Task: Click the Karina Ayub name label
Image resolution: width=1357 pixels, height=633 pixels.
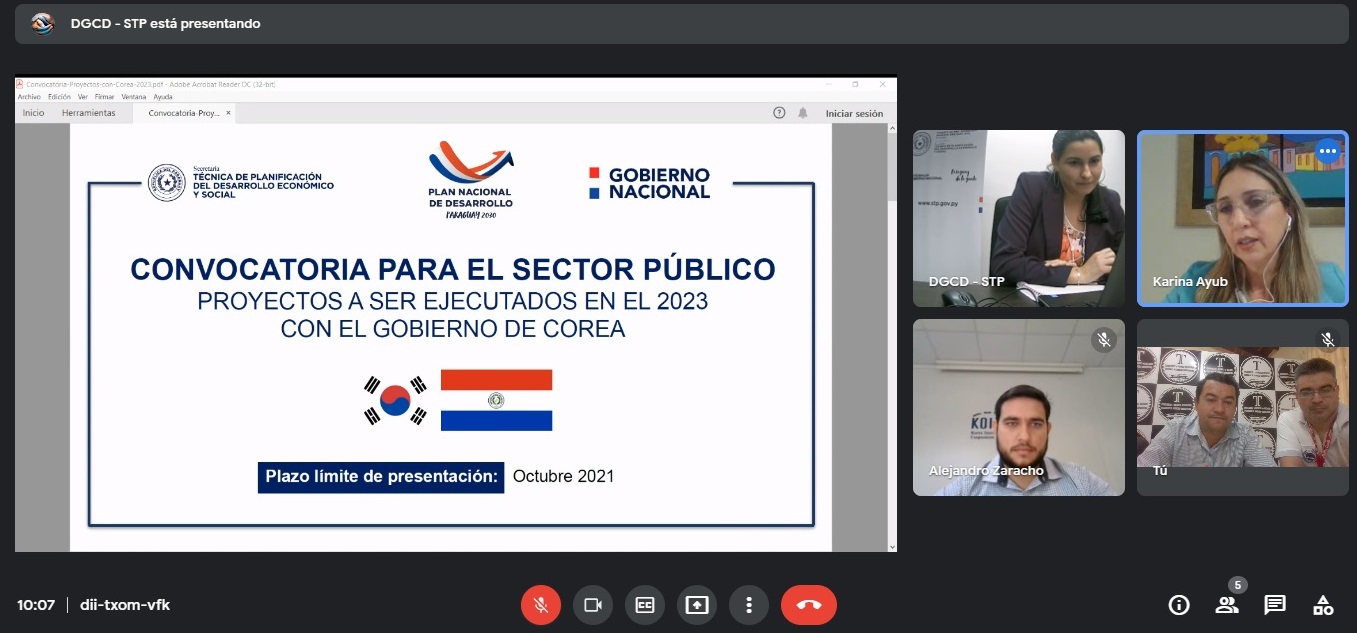Action: click(x=1190, y=282)
